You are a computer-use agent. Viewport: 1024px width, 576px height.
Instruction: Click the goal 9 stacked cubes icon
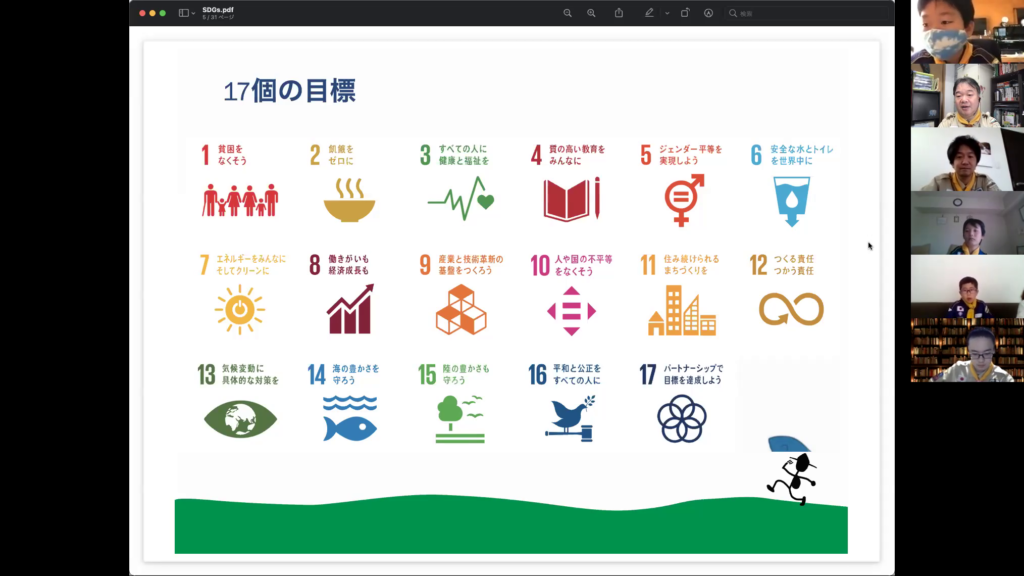tap(461, 310)
